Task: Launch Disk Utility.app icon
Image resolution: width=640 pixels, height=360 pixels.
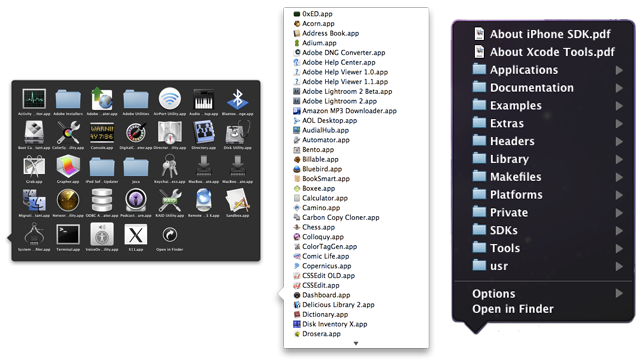Action: tap(238, 133)
